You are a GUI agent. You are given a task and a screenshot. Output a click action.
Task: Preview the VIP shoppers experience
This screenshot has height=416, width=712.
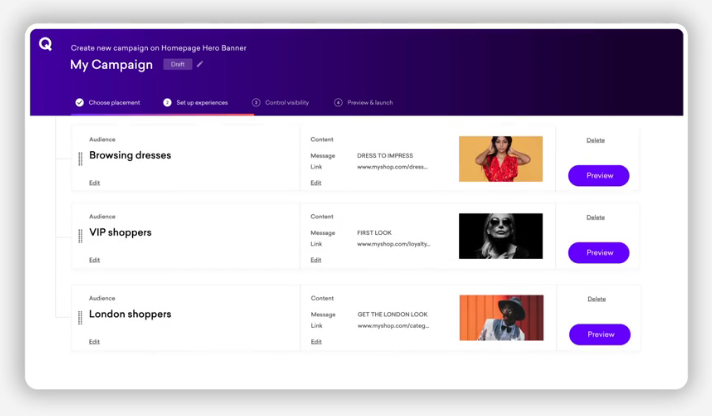coord(598,253)
